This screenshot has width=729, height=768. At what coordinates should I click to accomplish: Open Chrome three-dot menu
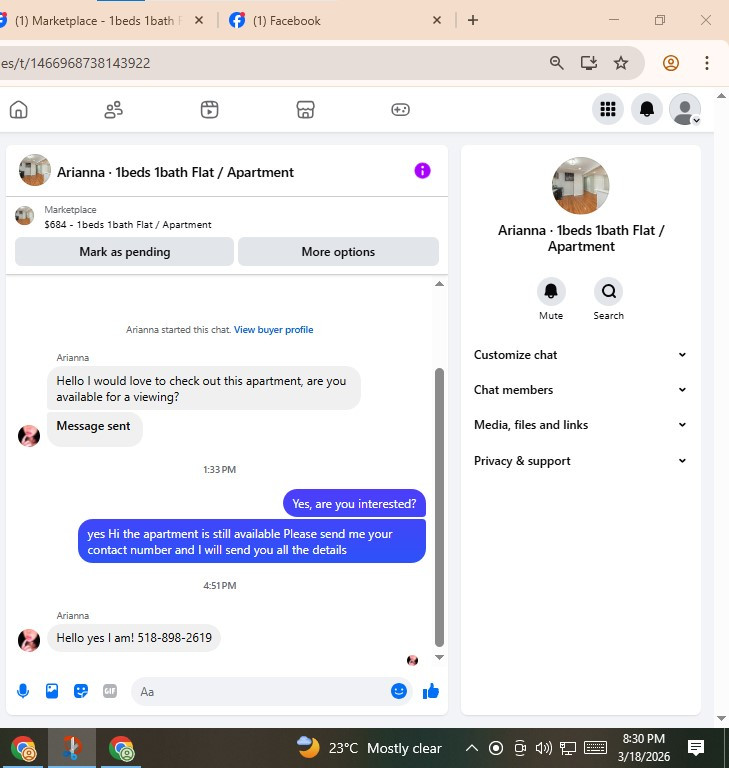706,63
